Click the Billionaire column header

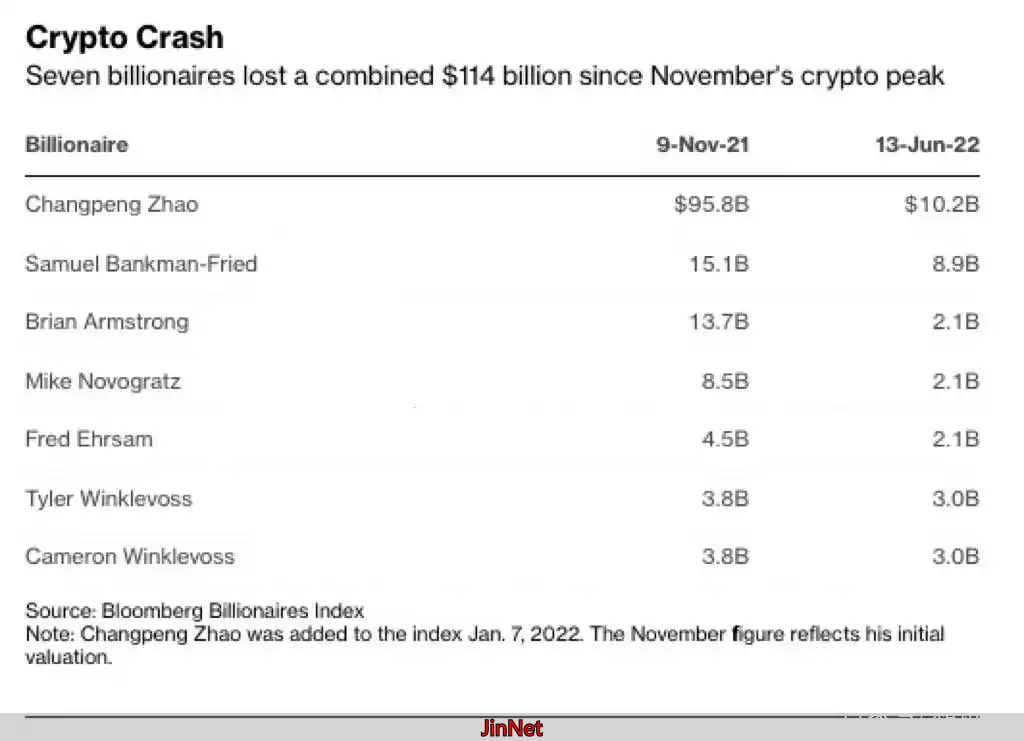tap(77, 145)
